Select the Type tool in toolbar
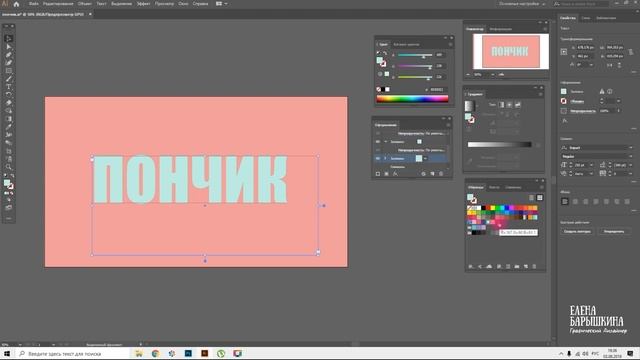Image resolution: width=640 pixels, height=360 pixels. [9, 87]
